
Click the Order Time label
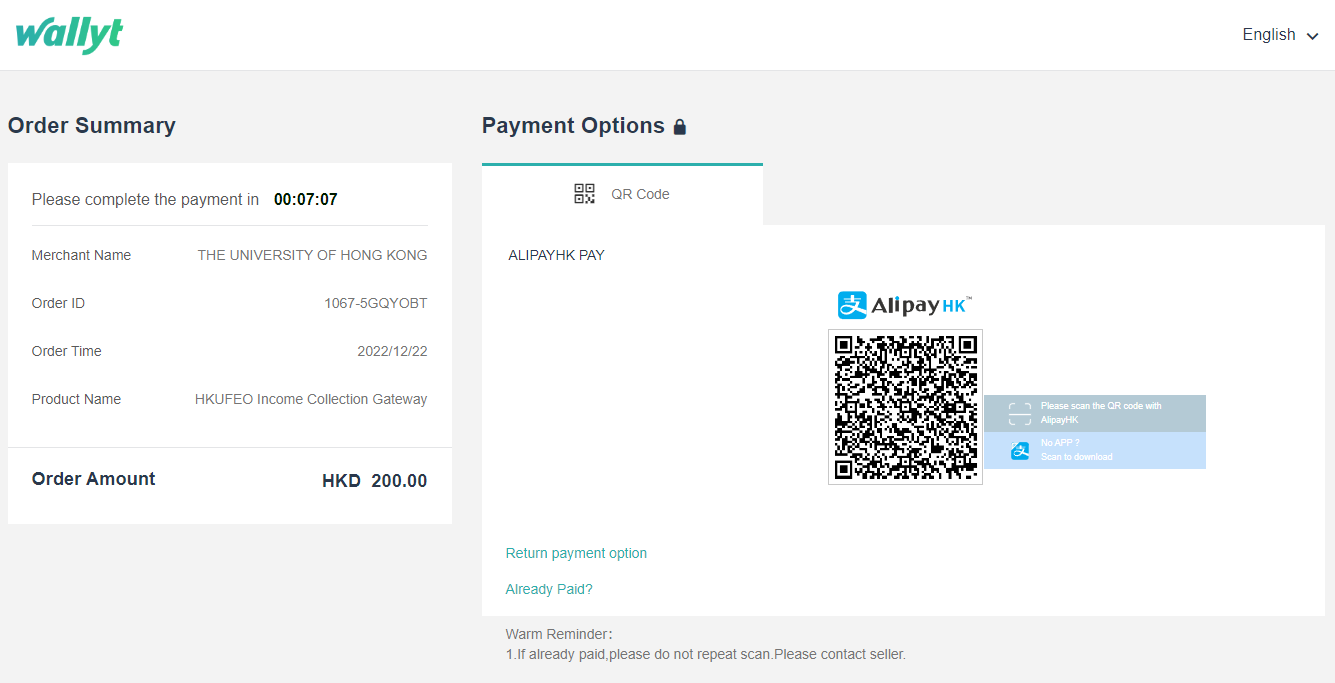(x=66, y=351)
